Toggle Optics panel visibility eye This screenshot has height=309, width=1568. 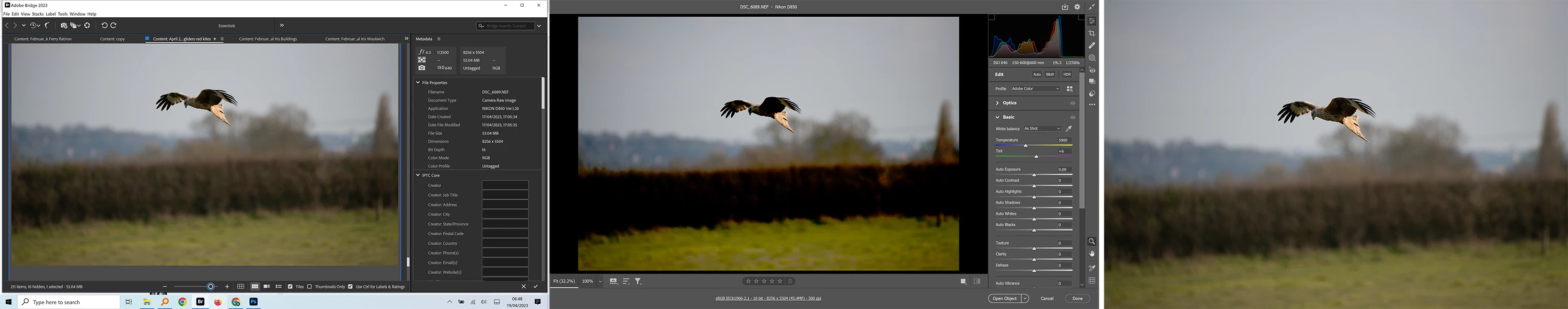pyautogui.click(x=1073, y=103)
